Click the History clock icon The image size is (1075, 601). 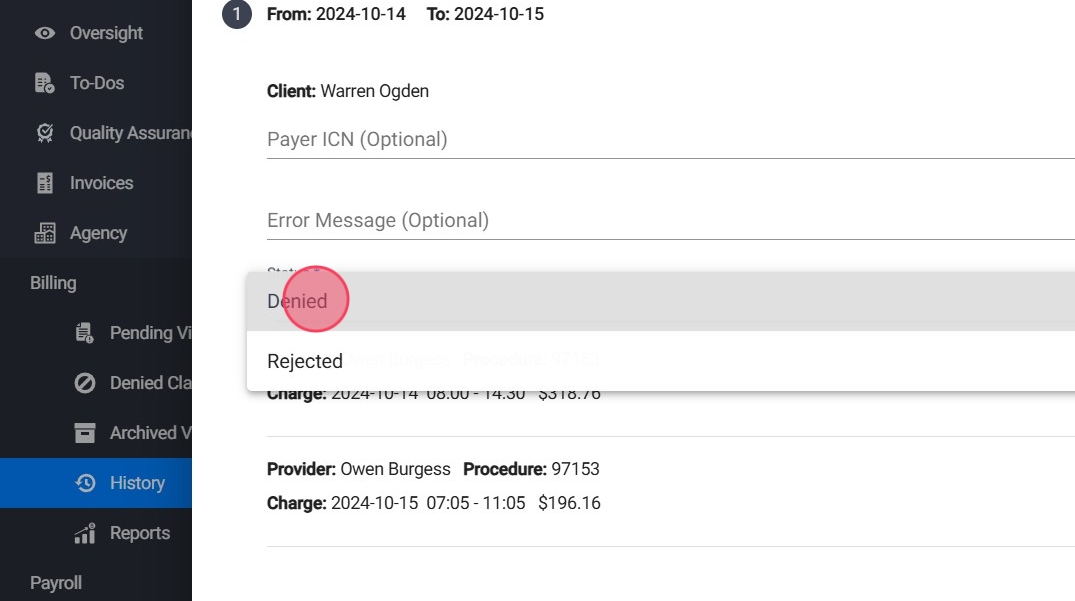coord(85,483)
